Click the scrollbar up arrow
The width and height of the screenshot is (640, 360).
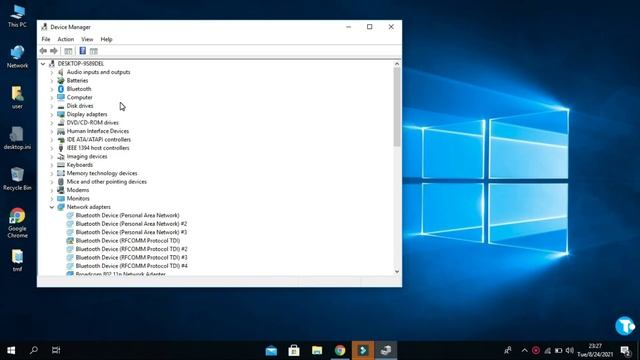(397, 64)
